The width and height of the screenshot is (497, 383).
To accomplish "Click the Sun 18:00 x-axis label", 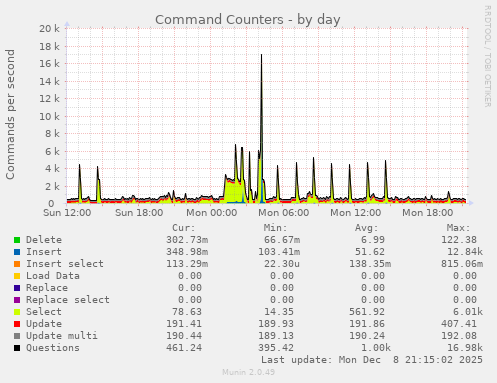I will point(139,213).
